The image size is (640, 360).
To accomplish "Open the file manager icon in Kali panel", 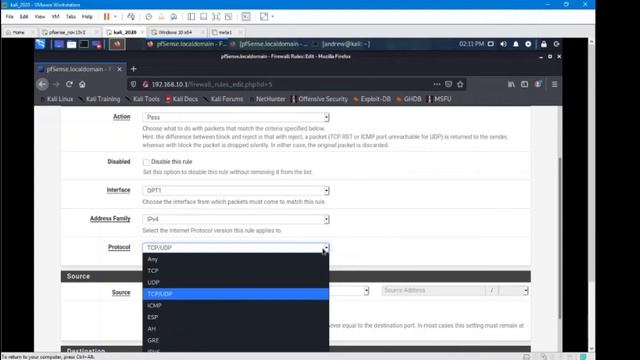I will pyautogui.click(x=71, y=44).
